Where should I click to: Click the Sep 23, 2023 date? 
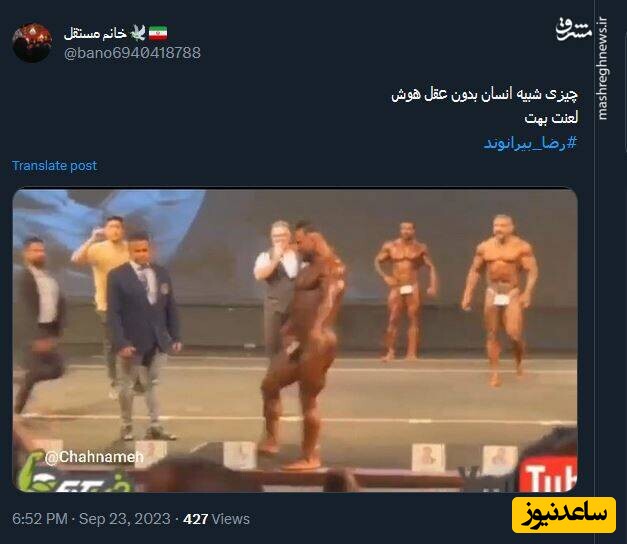pos(125,519)
